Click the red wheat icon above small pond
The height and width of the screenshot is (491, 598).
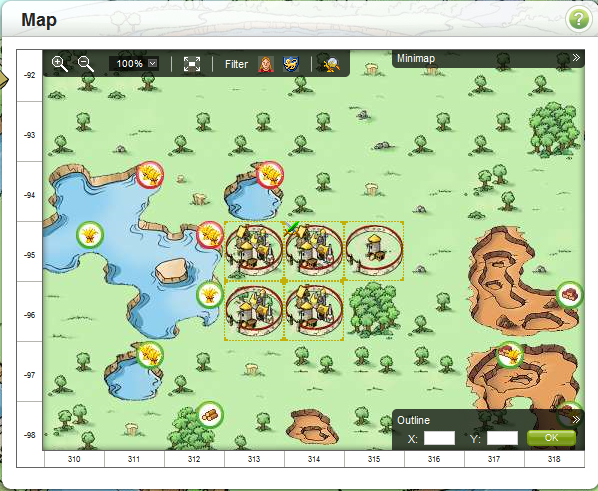click(270, 175)
